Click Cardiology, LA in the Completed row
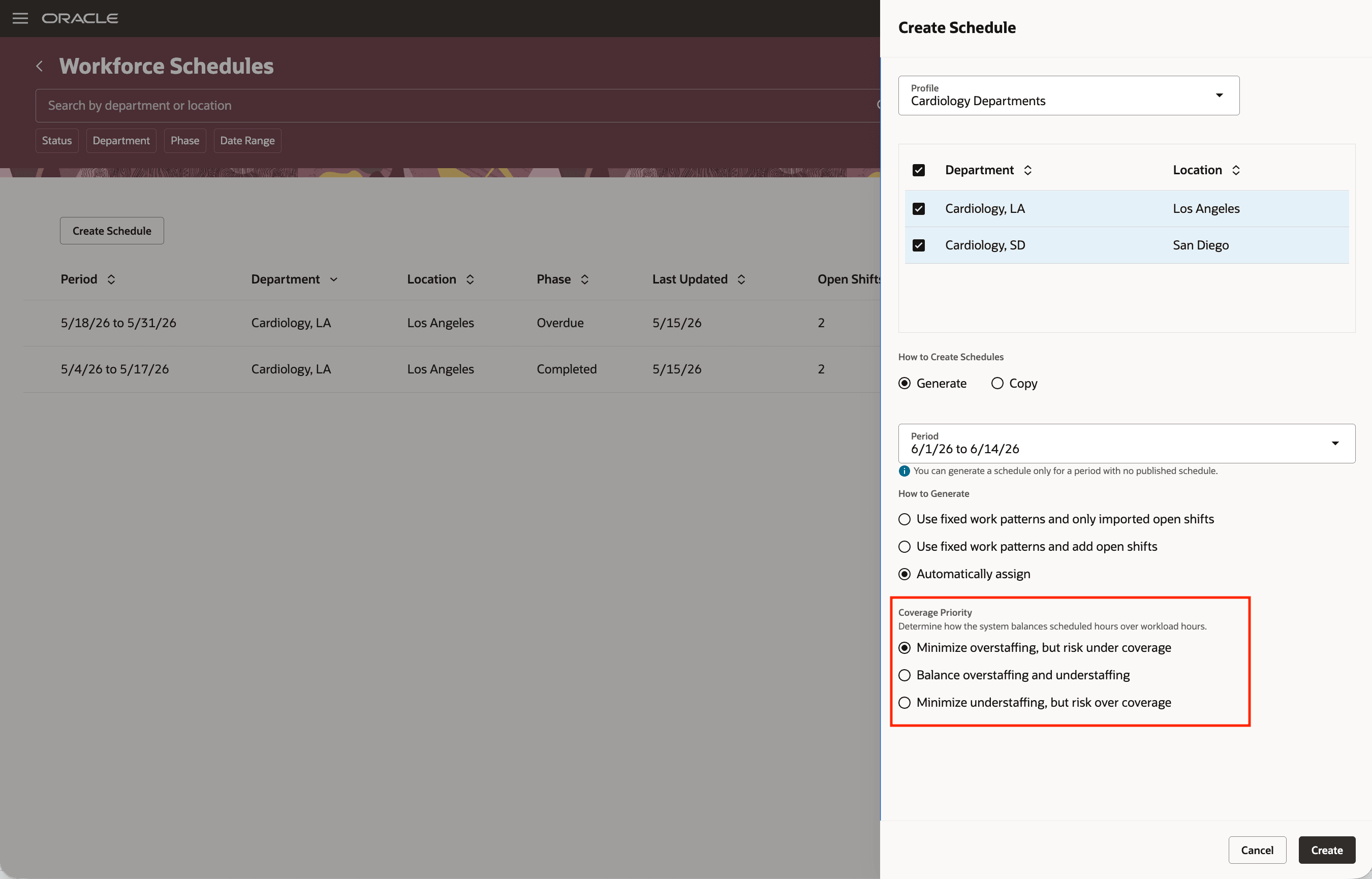The image size is (1372, 879). point(291,369)
